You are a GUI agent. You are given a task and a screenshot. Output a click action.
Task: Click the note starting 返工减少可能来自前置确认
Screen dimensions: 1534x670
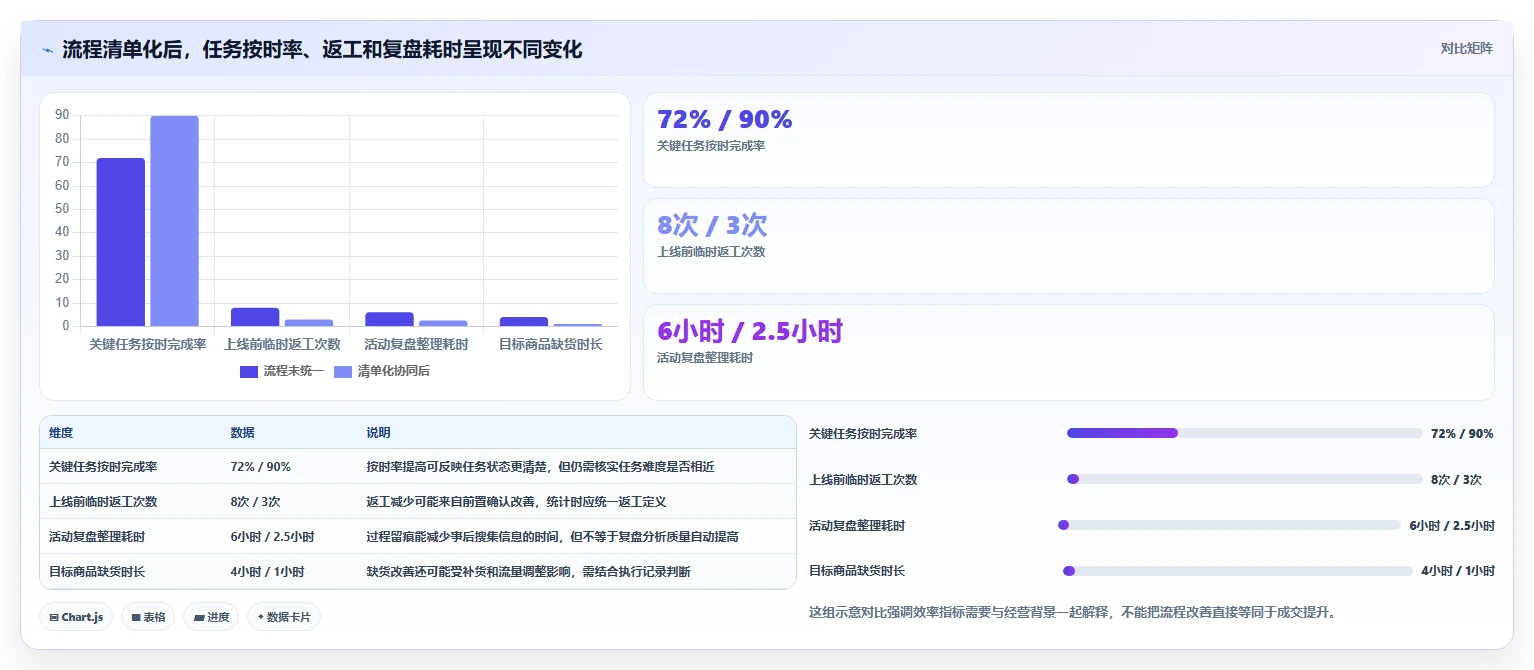tap(516, 502)
